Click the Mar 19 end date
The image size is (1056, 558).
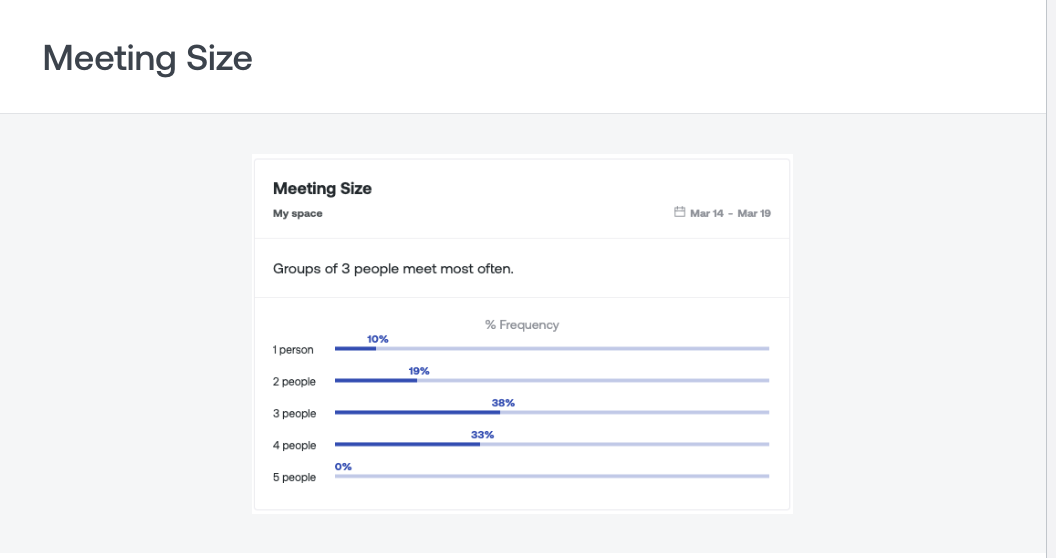[x=754, y=213]
